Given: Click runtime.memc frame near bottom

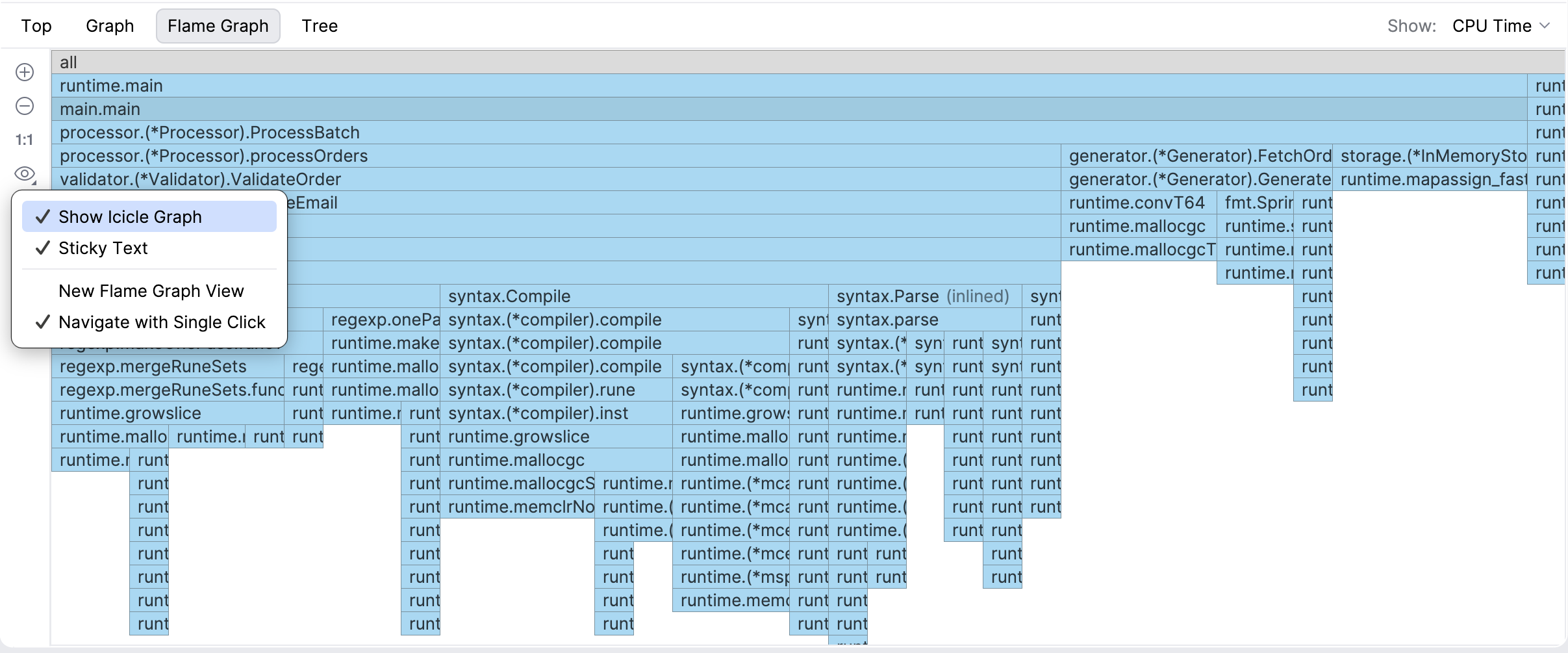Looking at the screenshot, I should [x=731, y=600].
